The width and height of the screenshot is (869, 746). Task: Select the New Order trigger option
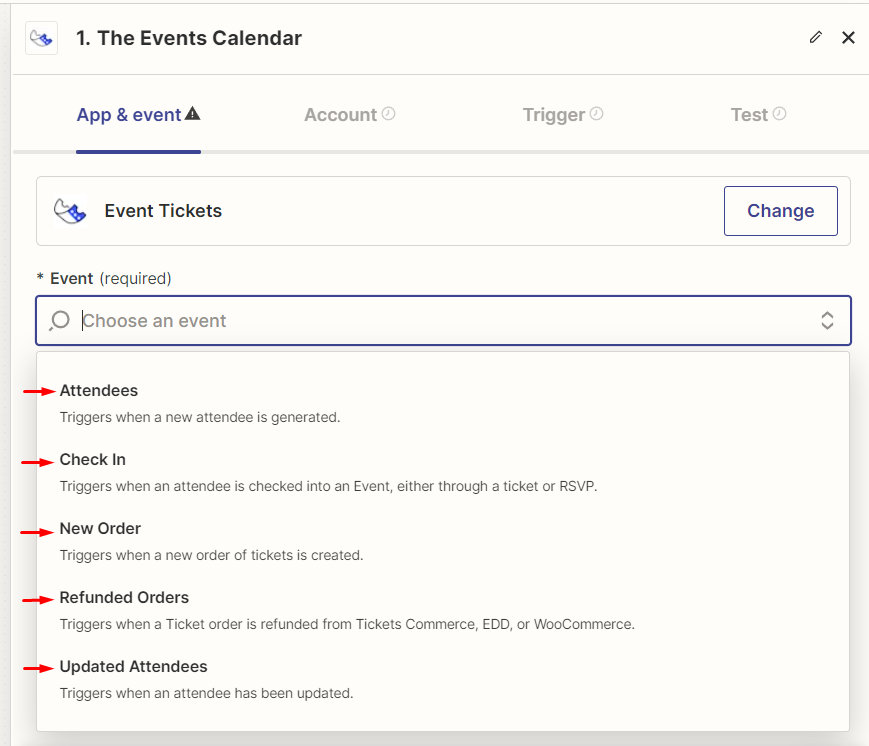[x=99, y=528]
